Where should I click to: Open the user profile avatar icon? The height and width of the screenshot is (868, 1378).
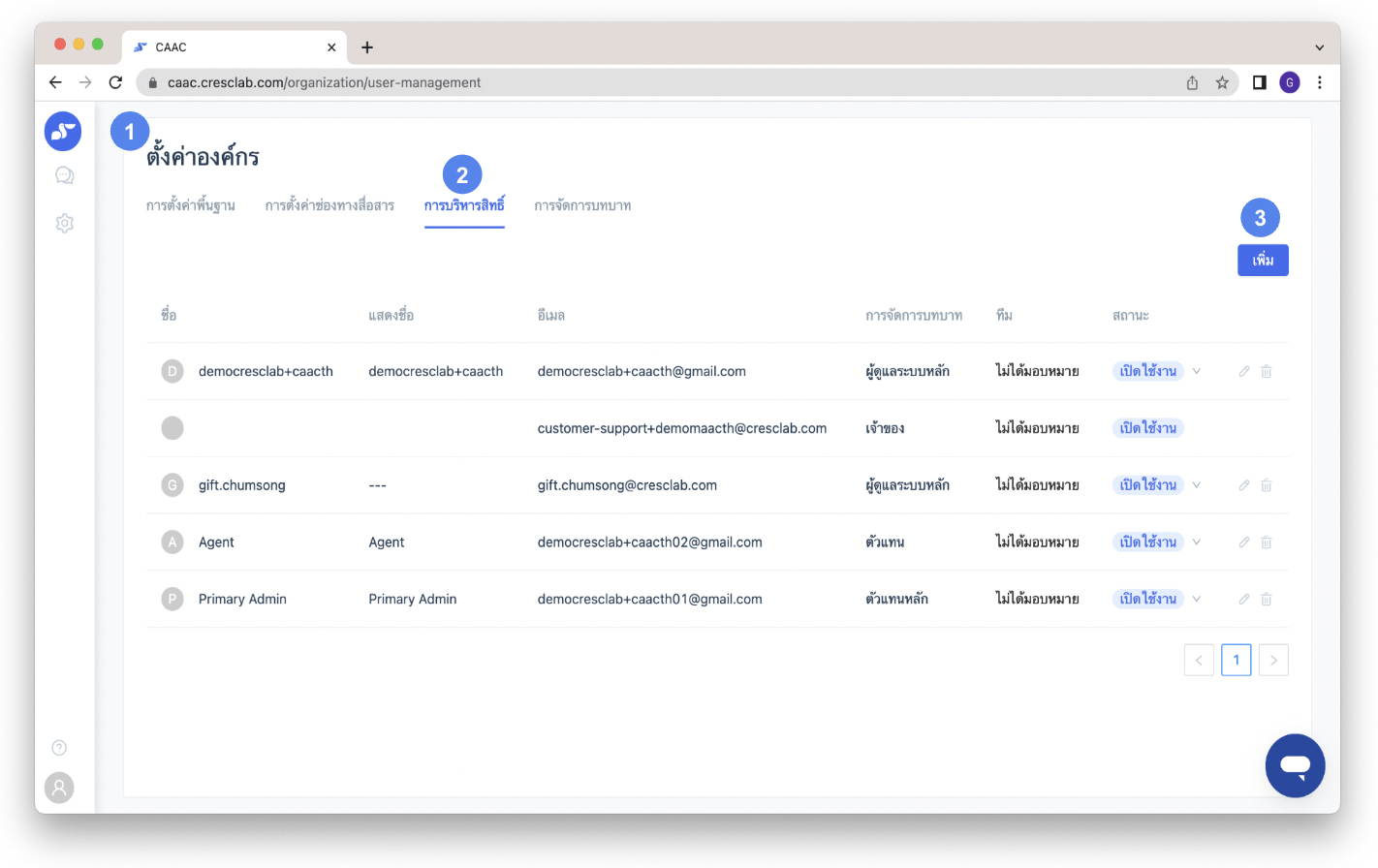click(x=59, y=788)
